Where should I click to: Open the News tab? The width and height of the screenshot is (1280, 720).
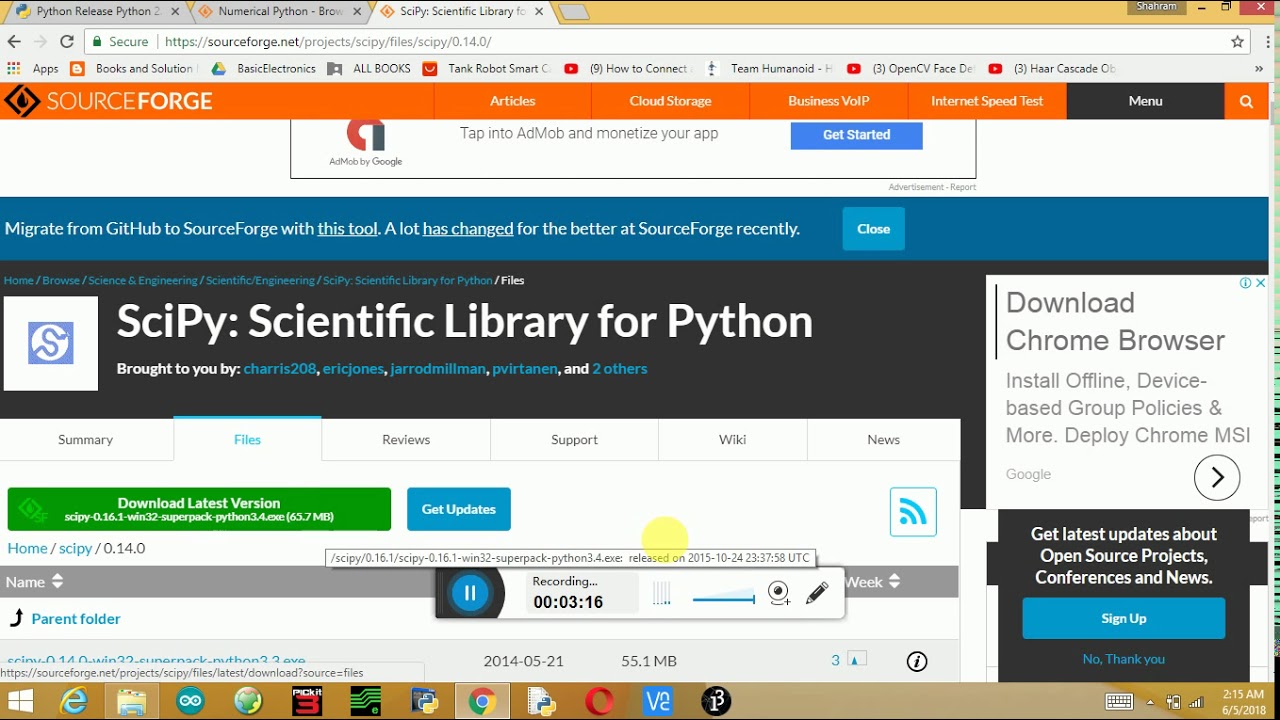point(884,439)
